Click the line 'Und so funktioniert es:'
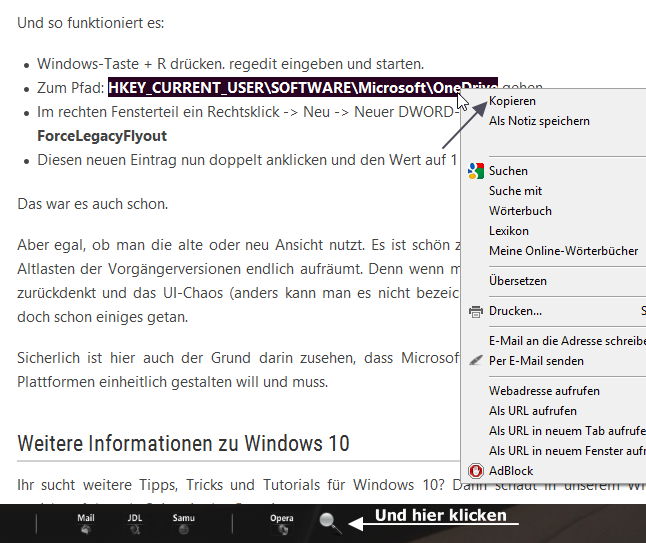646x543 pixels. (x=91, y=23)
